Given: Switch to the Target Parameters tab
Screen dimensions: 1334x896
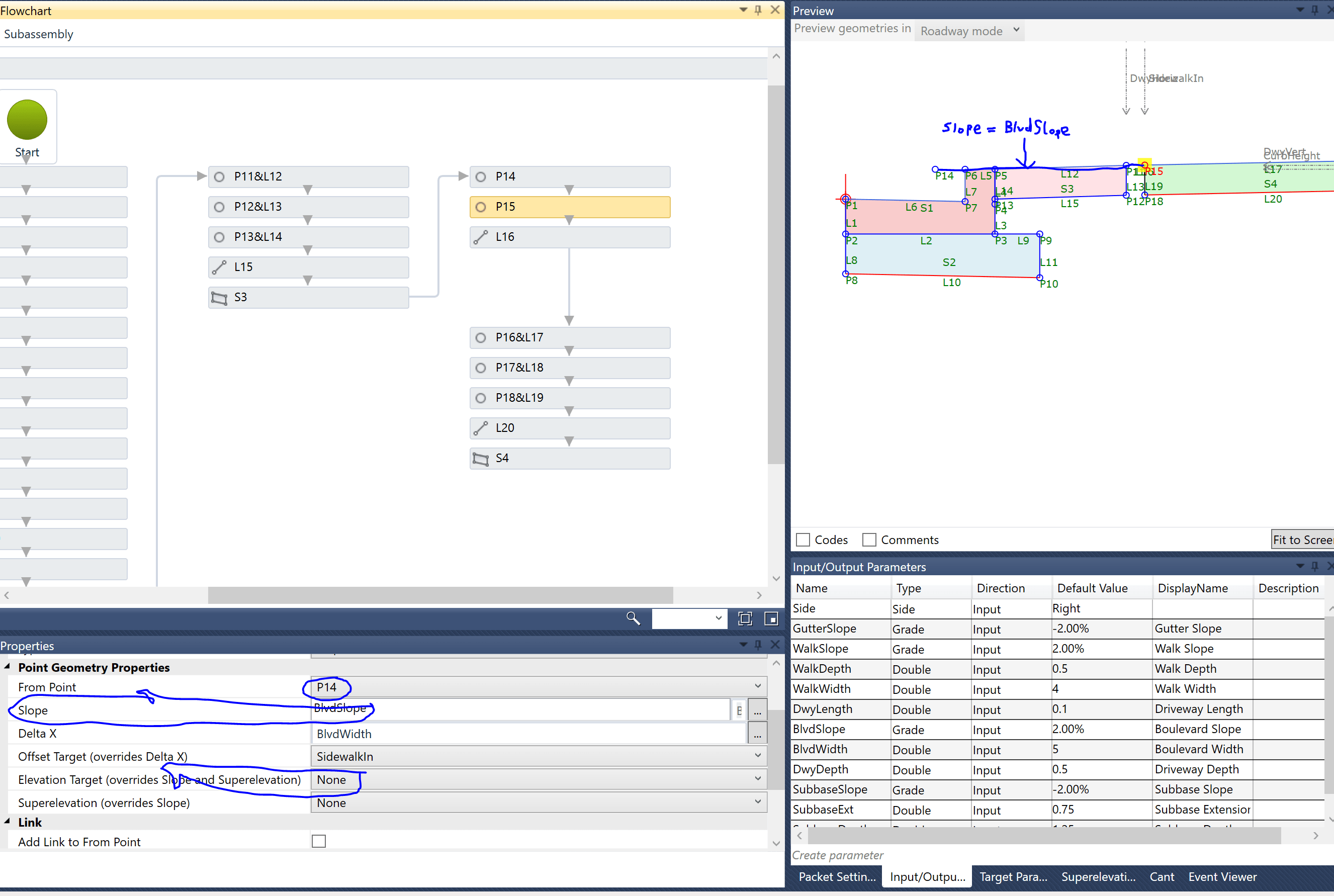Looking at the screenshot, I should tap(1013, 876).
